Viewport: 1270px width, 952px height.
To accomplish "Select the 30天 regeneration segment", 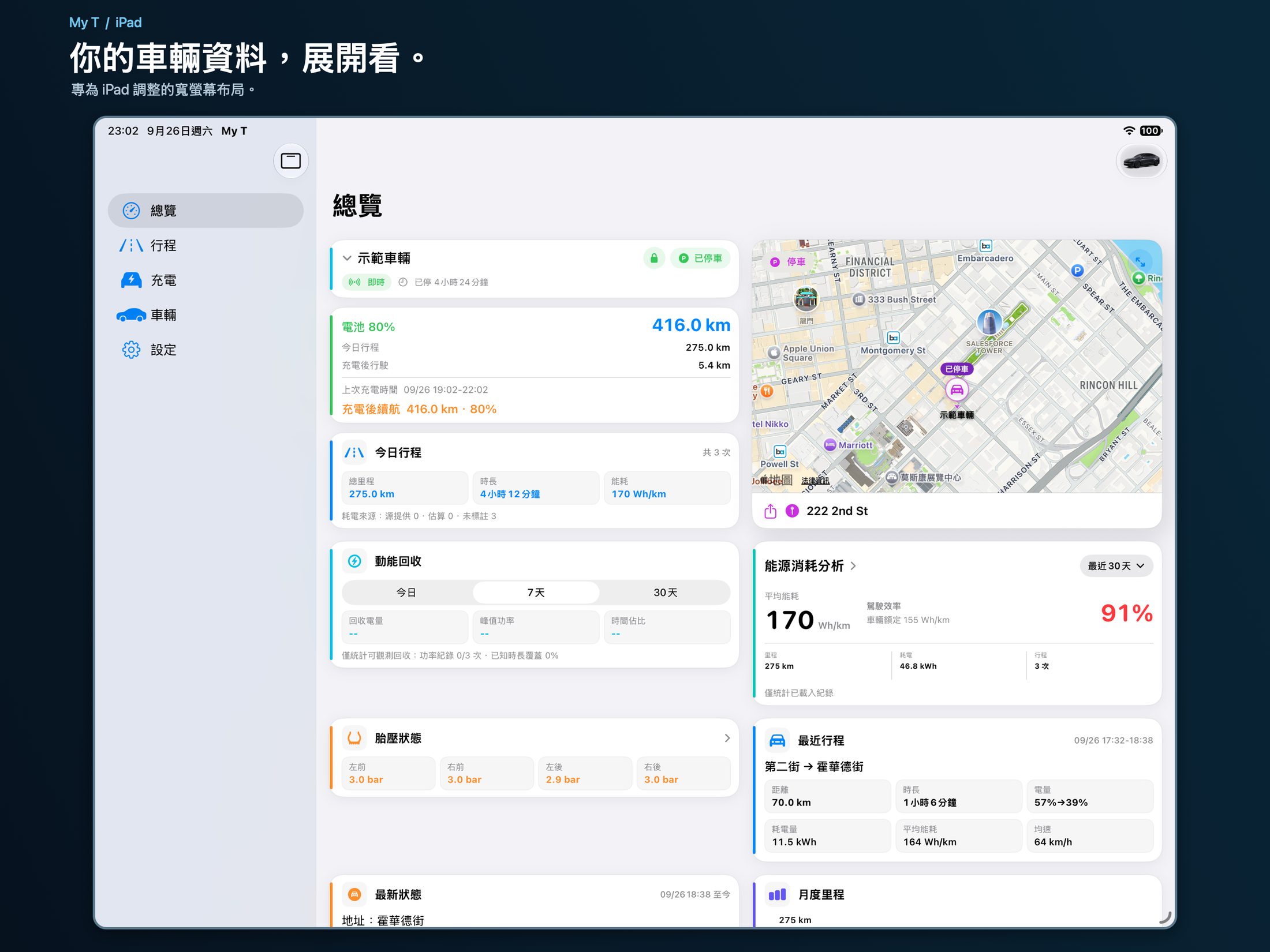I will coord(665,593).
